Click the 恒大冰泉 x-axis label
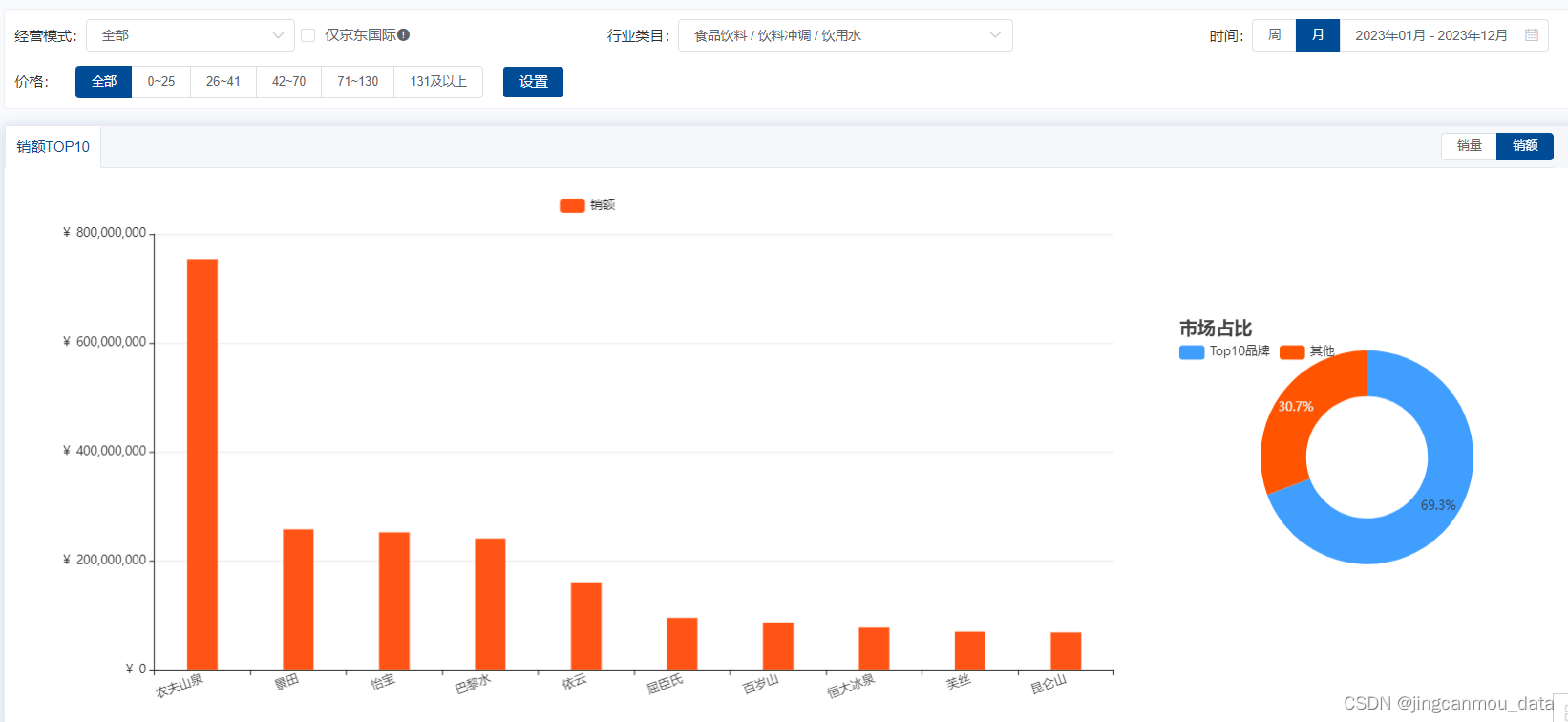Image resolution: width=1568 pixels, height=722 pixels. (851, 686)
